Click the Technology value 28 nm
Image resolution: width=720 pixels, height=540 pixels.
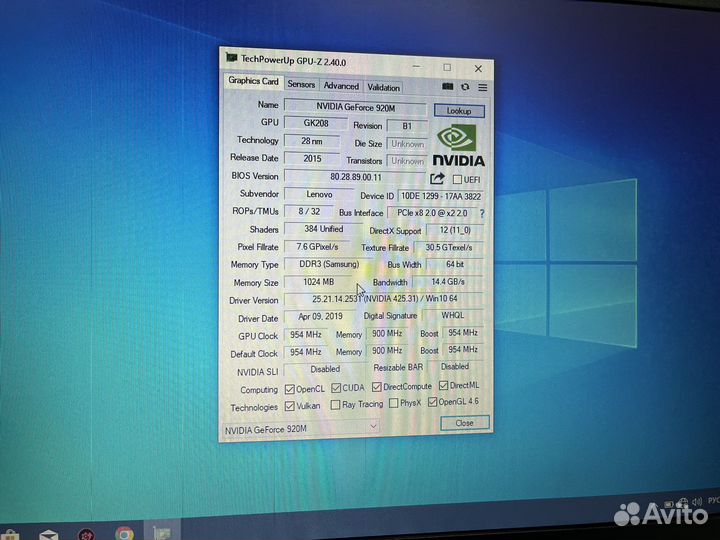[x=312, y=141]
